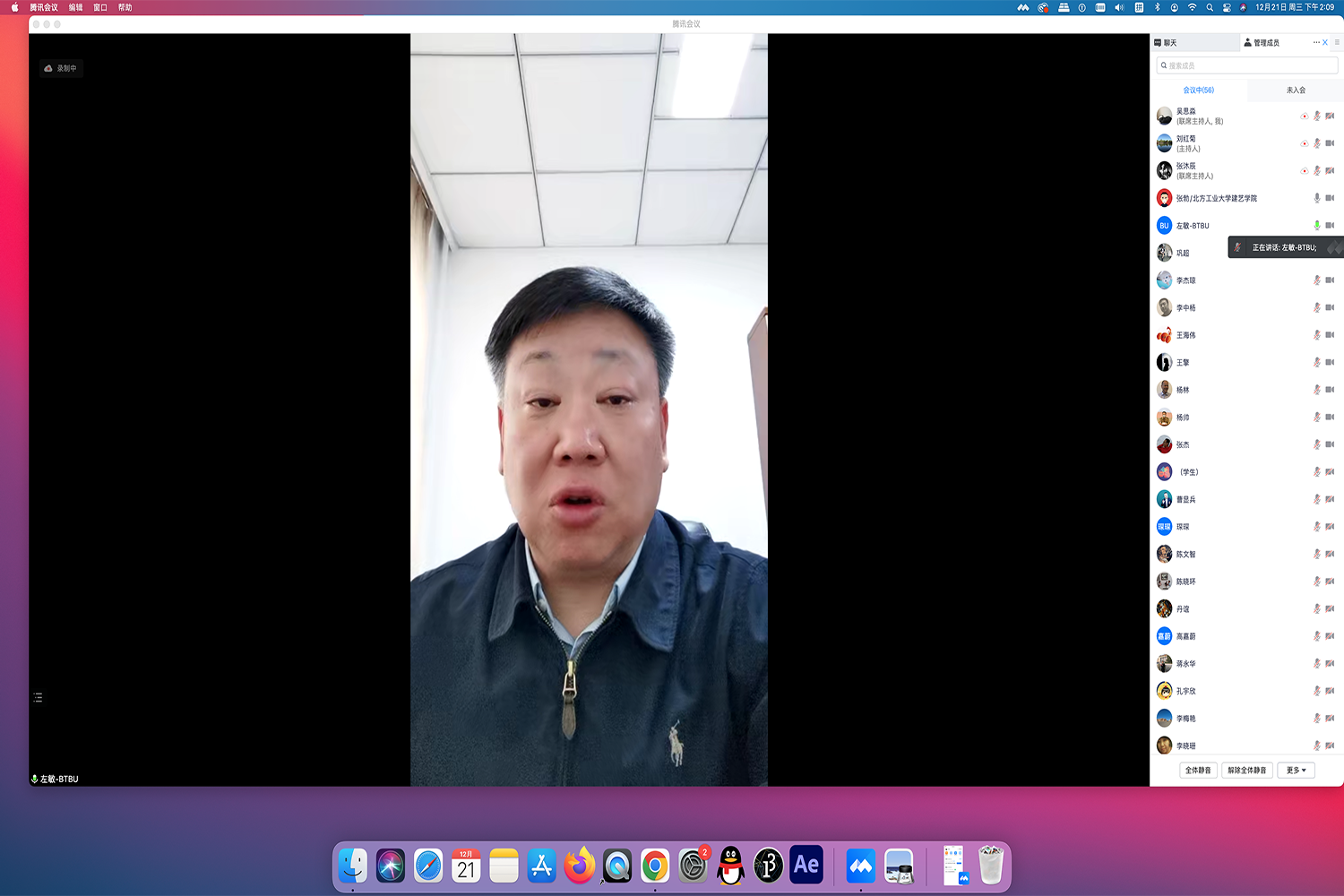
Task: Toggle microphone for 左敏-BTBU
Action: point(1316,226)
